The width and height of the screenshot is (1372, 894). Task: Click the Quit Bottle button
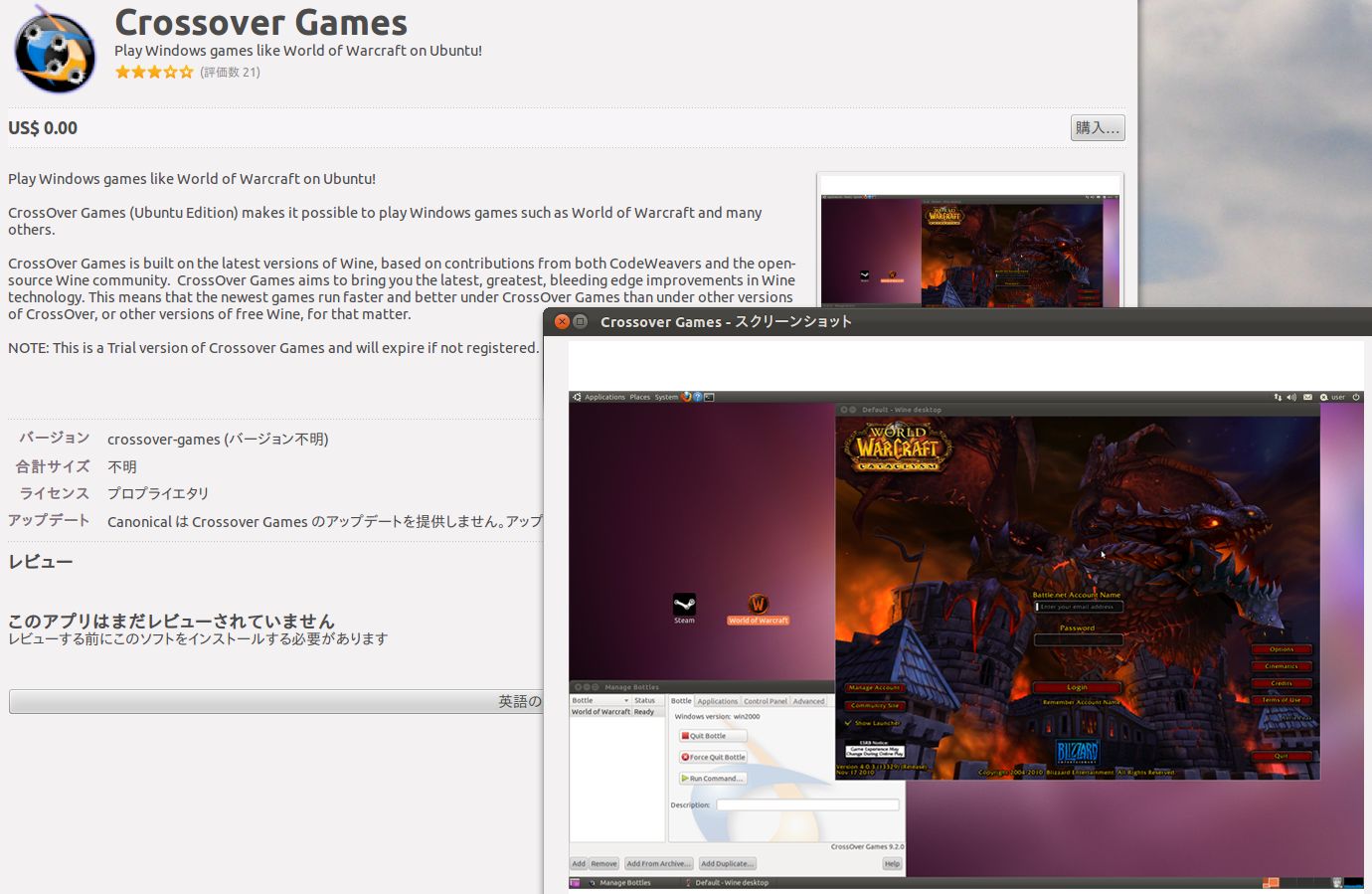click(x=712, y=736)
